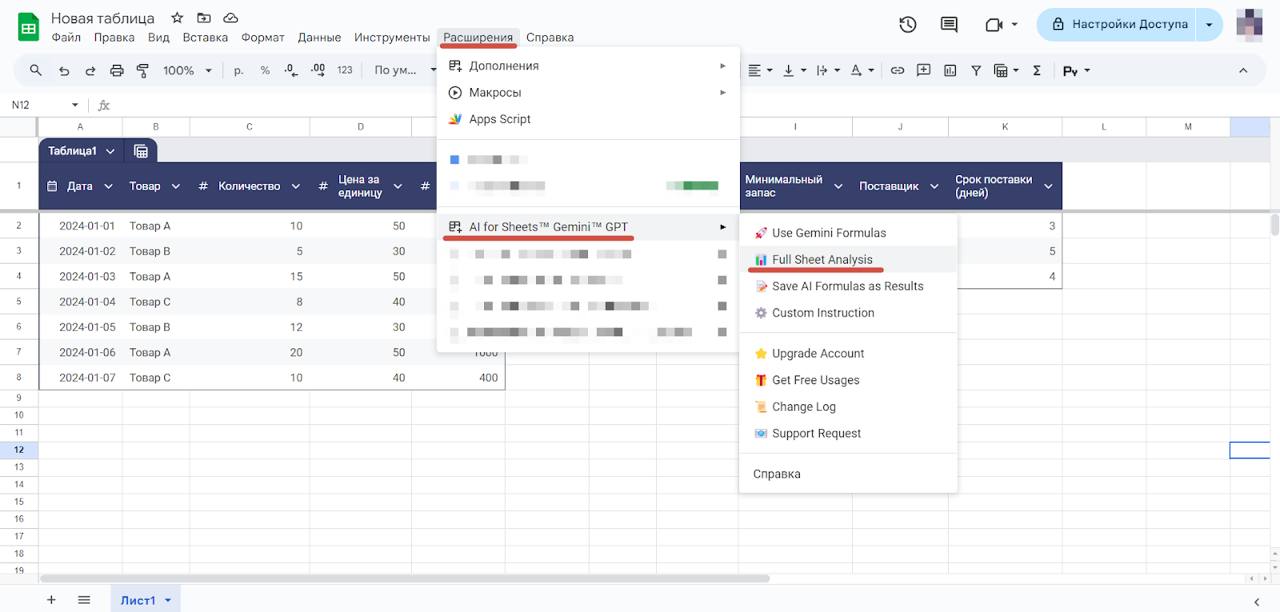The width and height of the screenshot is (1280, 612).
Task: Open the Справка menu in the menu bar
Action: click(550, 37)
